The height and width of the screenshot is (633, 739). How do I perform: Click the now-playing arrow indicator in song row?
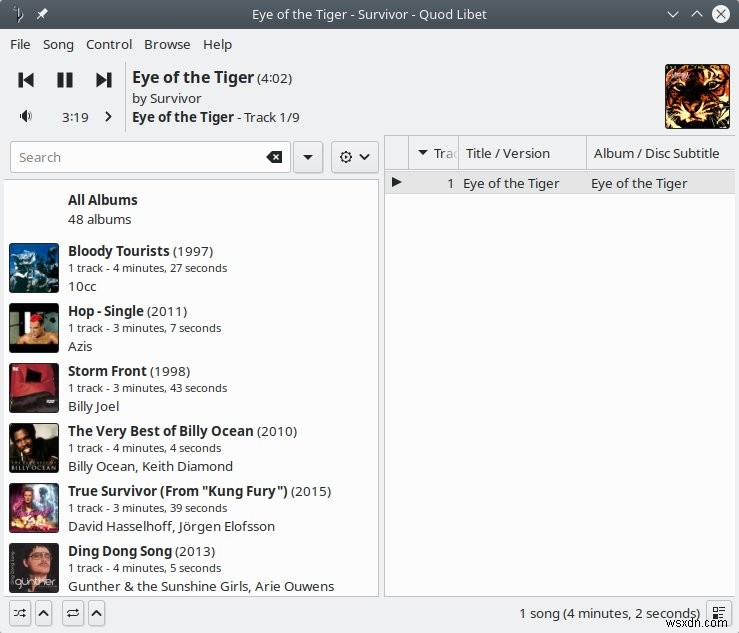coord(396,182)
